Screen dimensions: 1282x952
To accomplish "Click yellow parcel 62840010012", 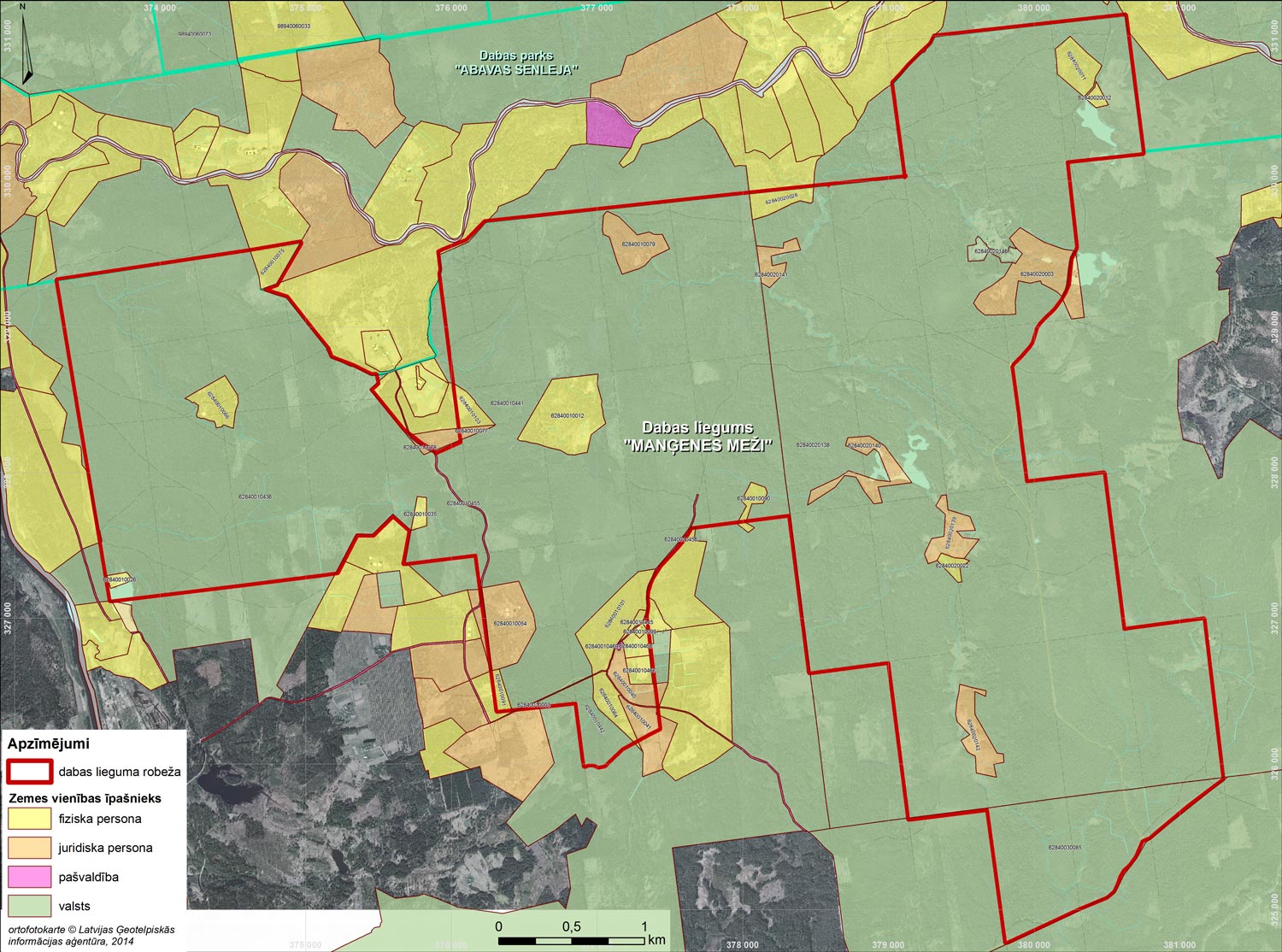I will coord(564,414).
